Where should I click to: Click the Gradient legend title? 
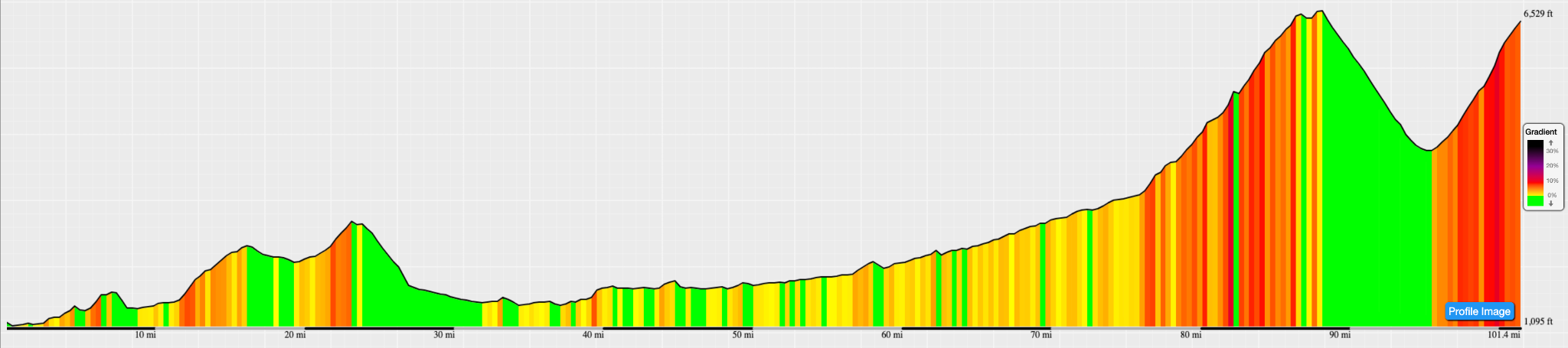pos(1541,132)
